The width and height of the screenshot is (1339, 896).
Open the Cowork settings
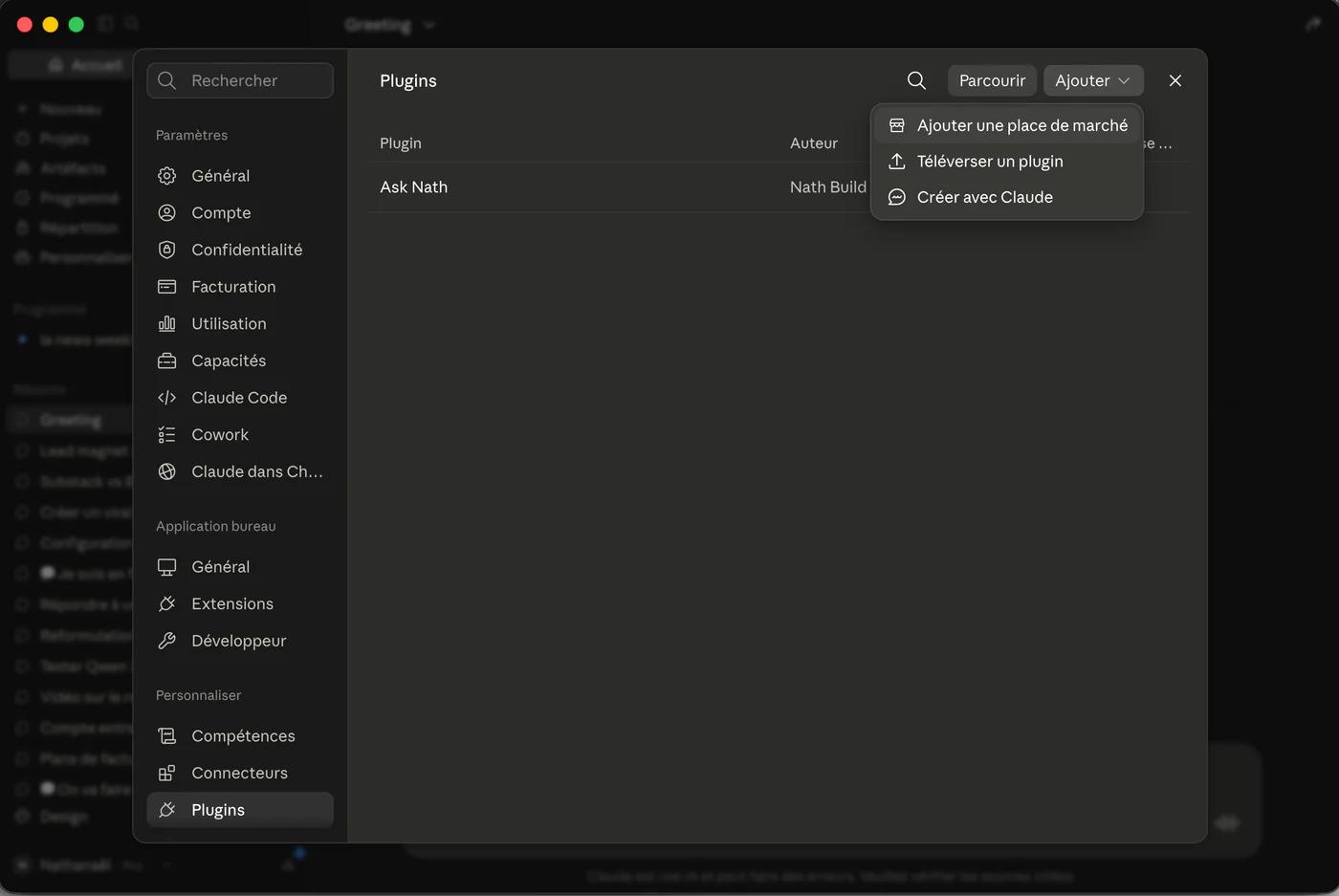(240, 434)
